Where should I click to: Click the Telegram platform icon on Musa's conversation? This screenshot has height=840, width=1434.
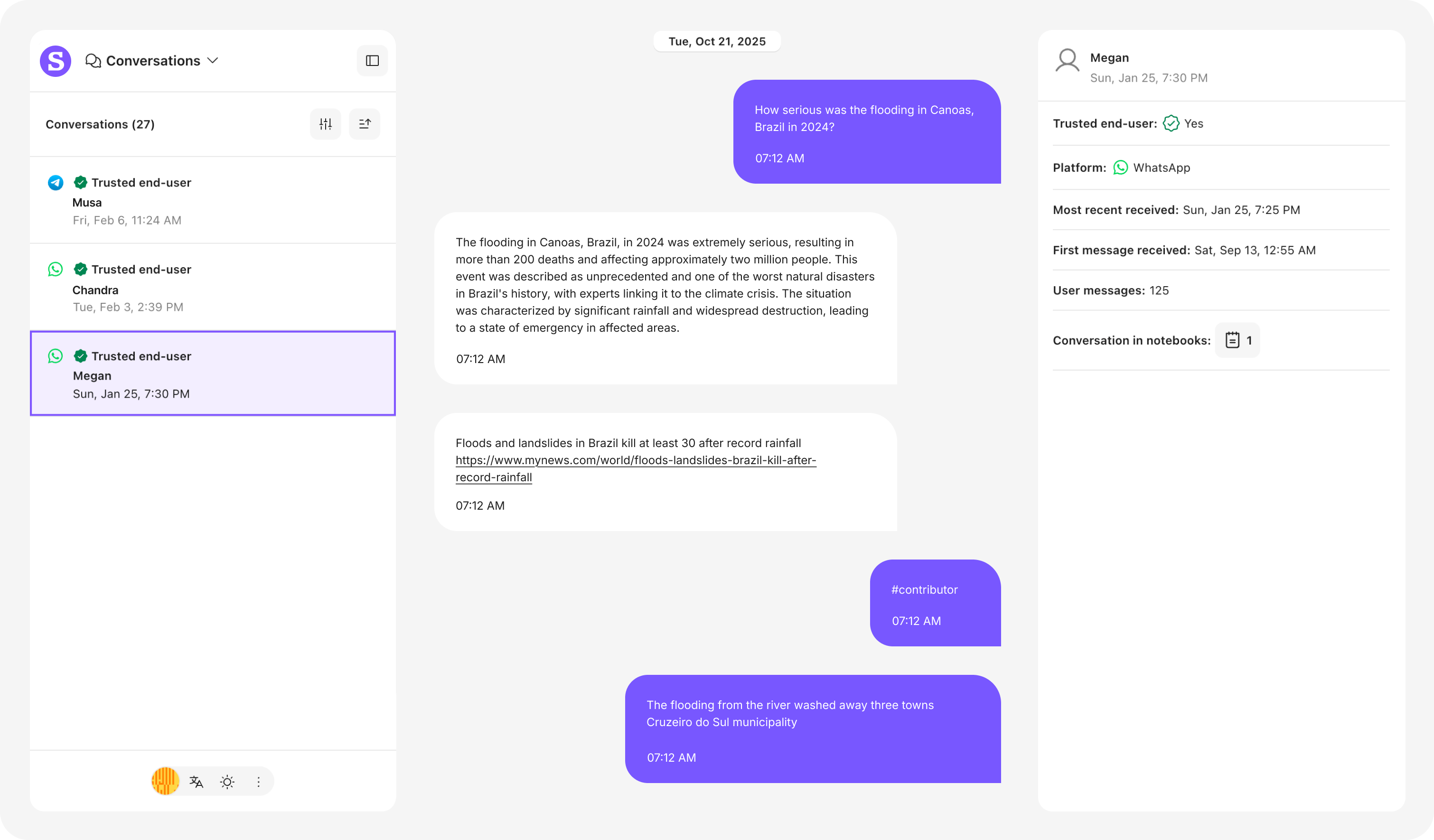[55, 183]
